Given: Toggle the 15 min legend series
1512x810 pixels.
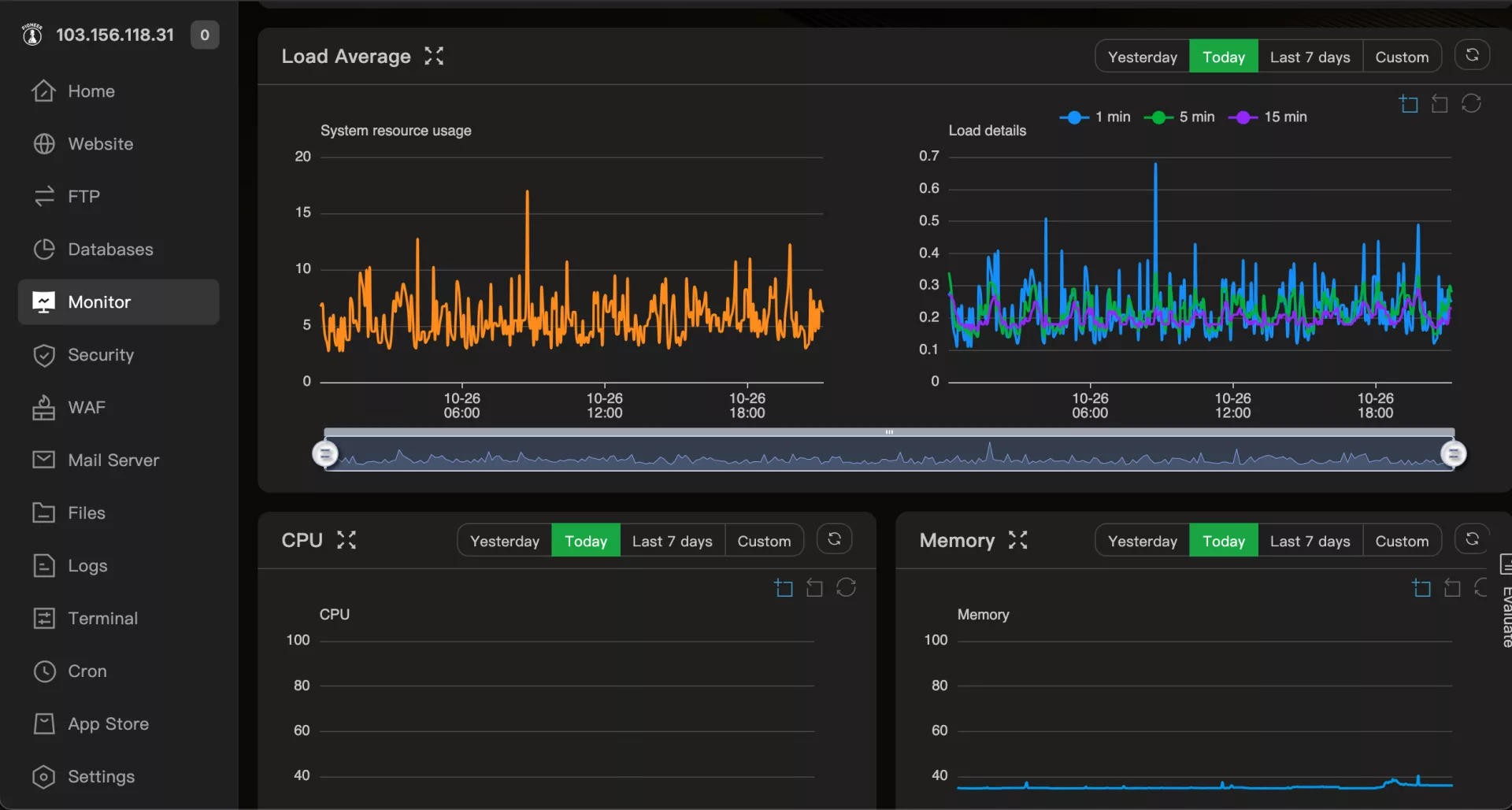Looking at the screenshot, I should click(1268, 117).
